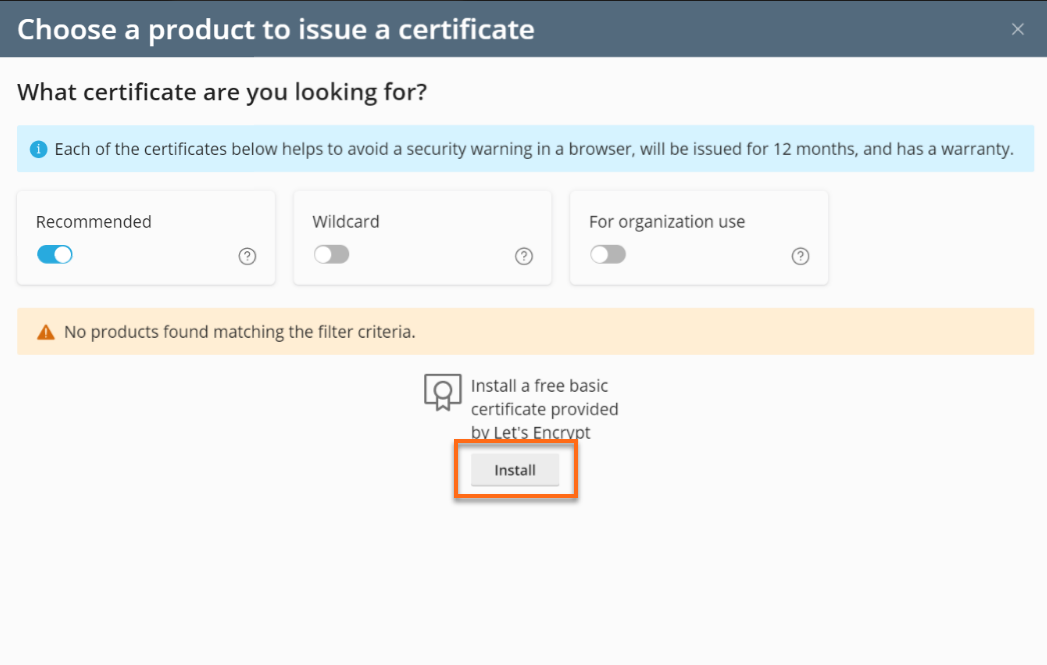Close the certificate product dialog
This screenshot has width=1047, height=665.
tap(1018, 29)
